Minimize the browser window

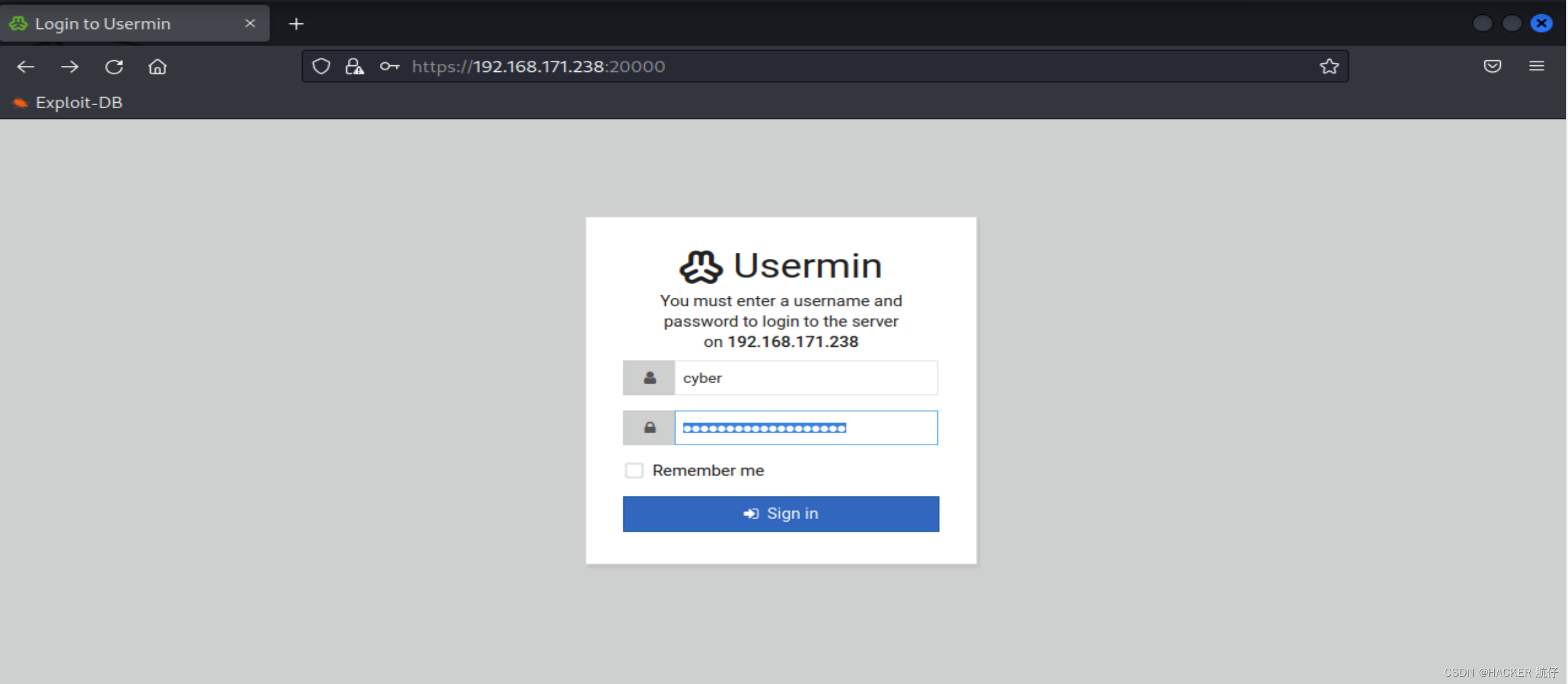[1482, 23]
